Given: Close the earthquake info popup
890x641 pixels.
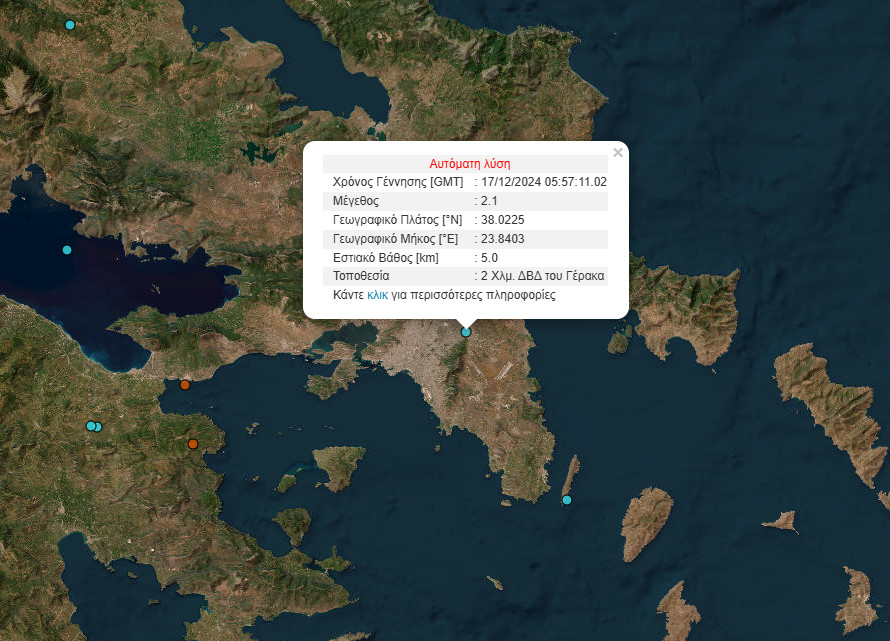Looking at the screenshot, I should pyautogui.click(x=617, y=153).
